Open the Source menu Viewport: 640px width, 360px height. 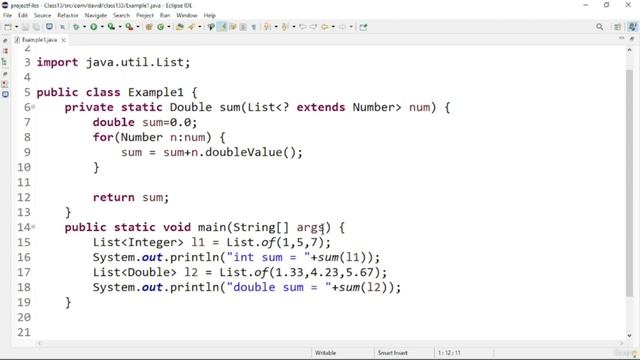click(42, 16)
